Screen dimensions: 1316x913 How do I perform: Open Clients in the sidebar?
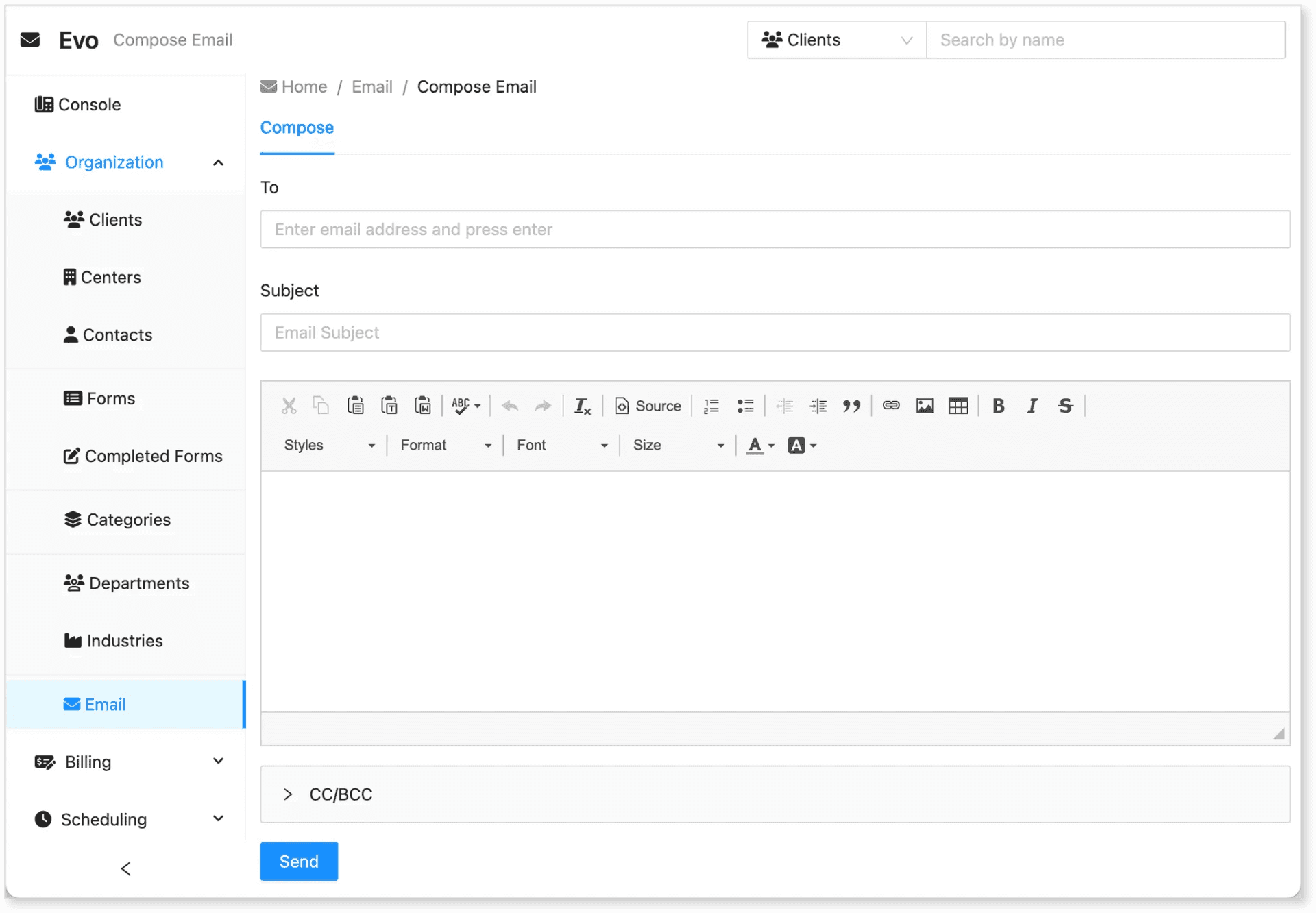(103, 219)
